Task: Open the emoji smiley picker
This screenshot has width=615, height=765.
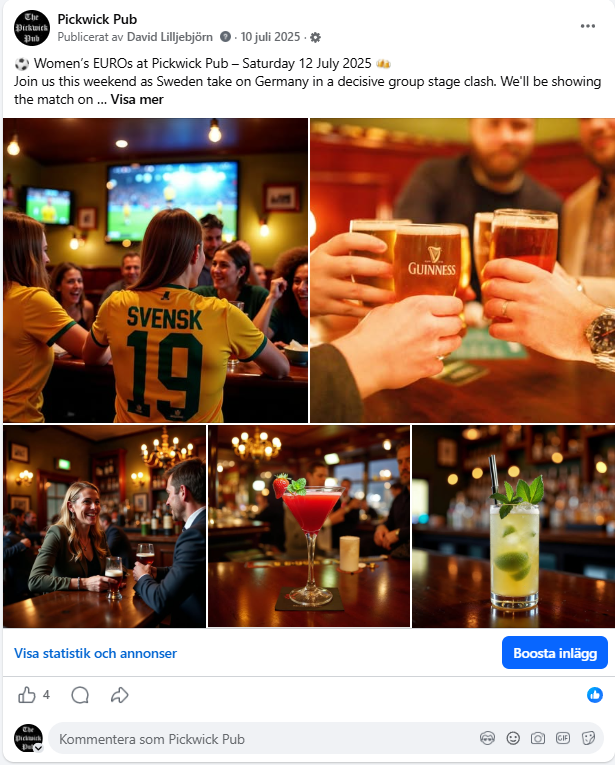Action: 513,738
